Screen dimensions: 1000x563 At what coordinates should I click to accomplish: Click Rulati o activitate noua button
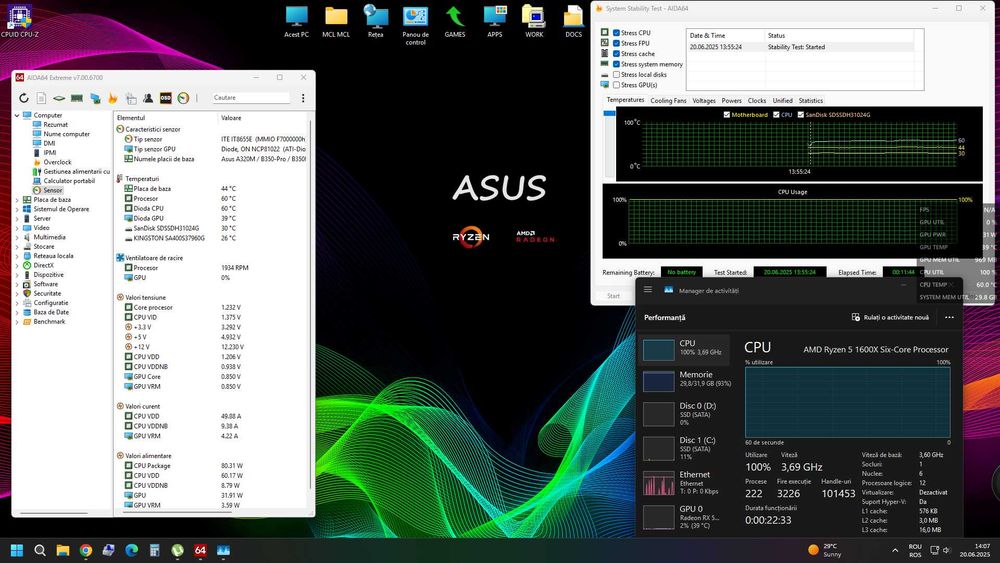point(890,318)
